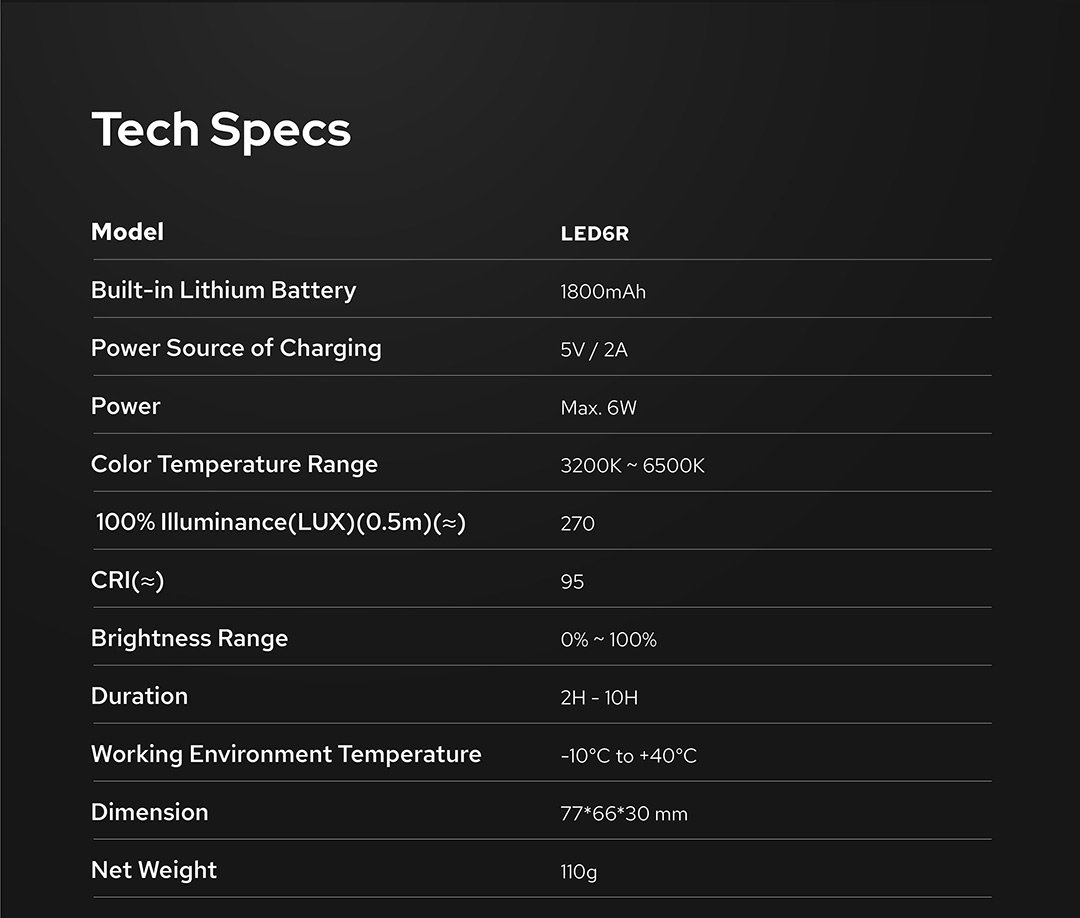Viewport: 1080px width, 918px height.
Task: Click the Tech Specs heading
Action: 221,130
